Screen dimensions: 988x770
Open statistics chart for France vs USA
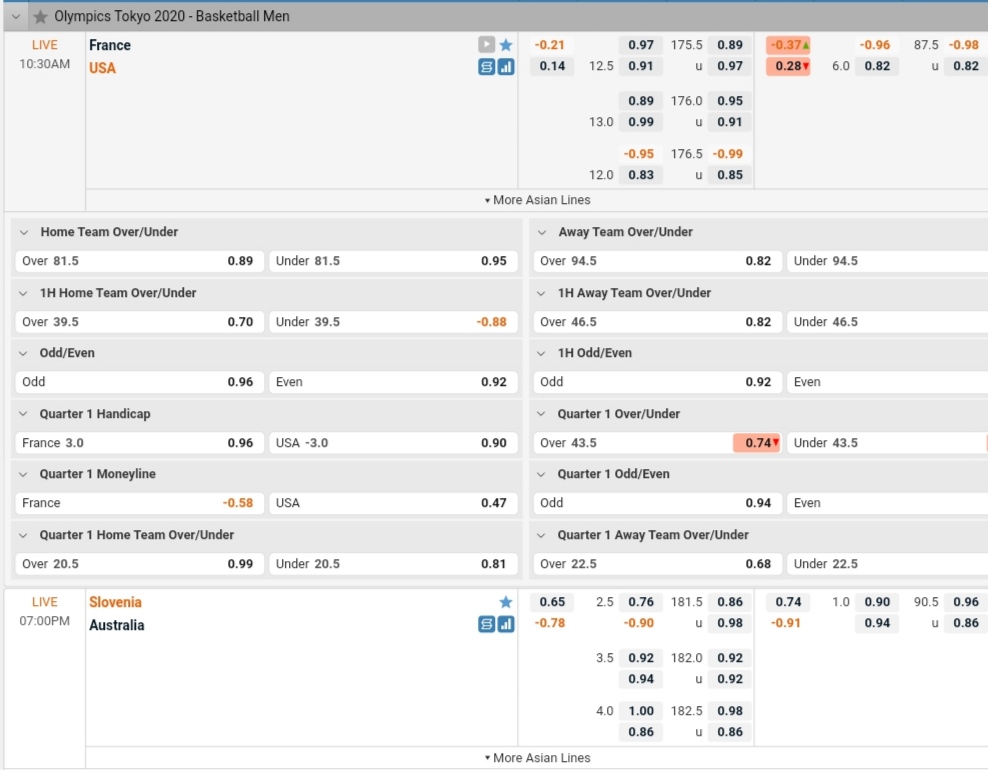506,66
